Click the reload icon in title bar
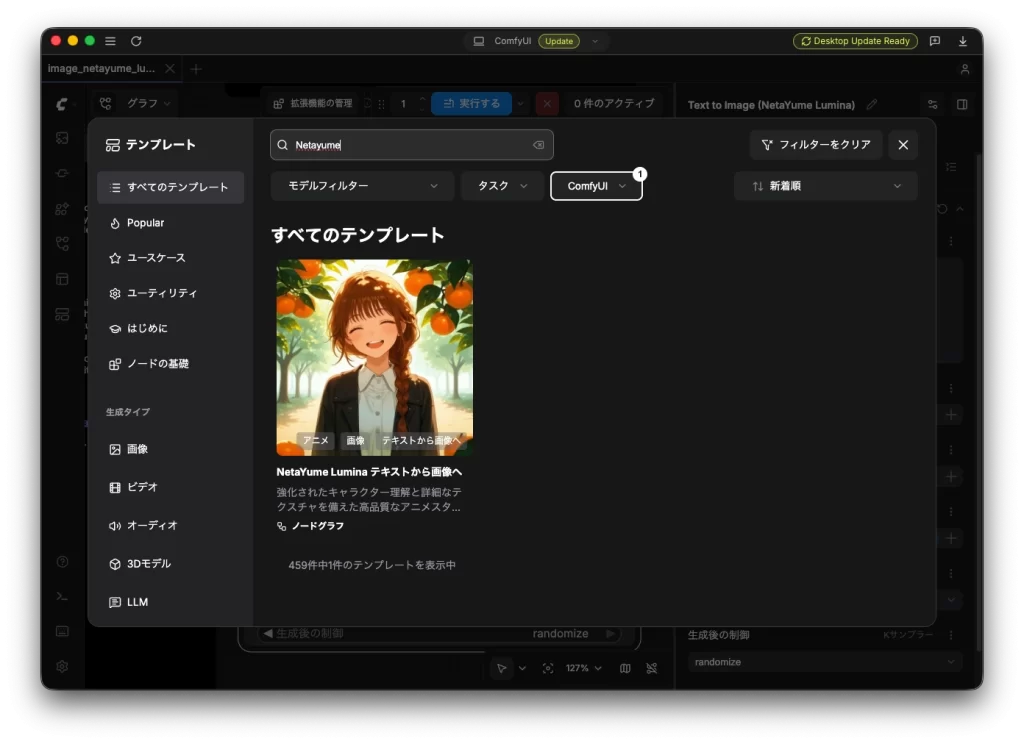The image size is (1024, 744). 136,41
